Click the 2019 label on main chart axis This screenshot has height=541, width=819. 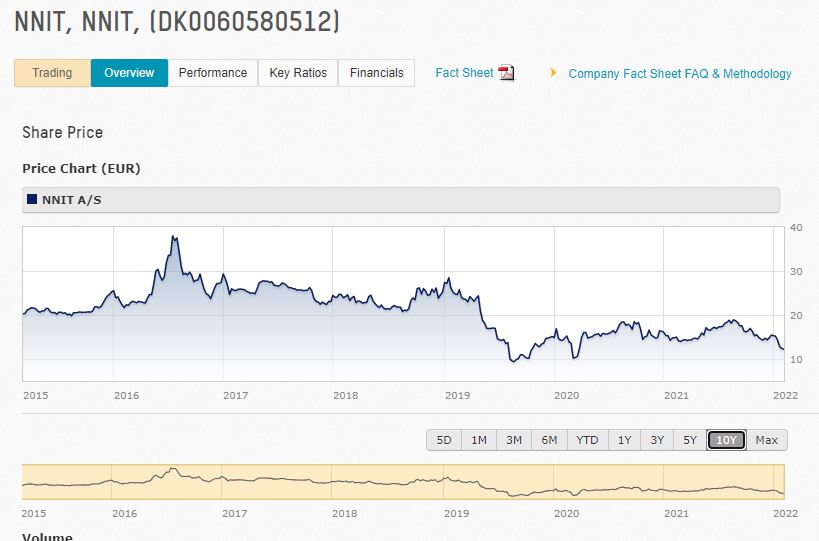(x=458, y=395)
